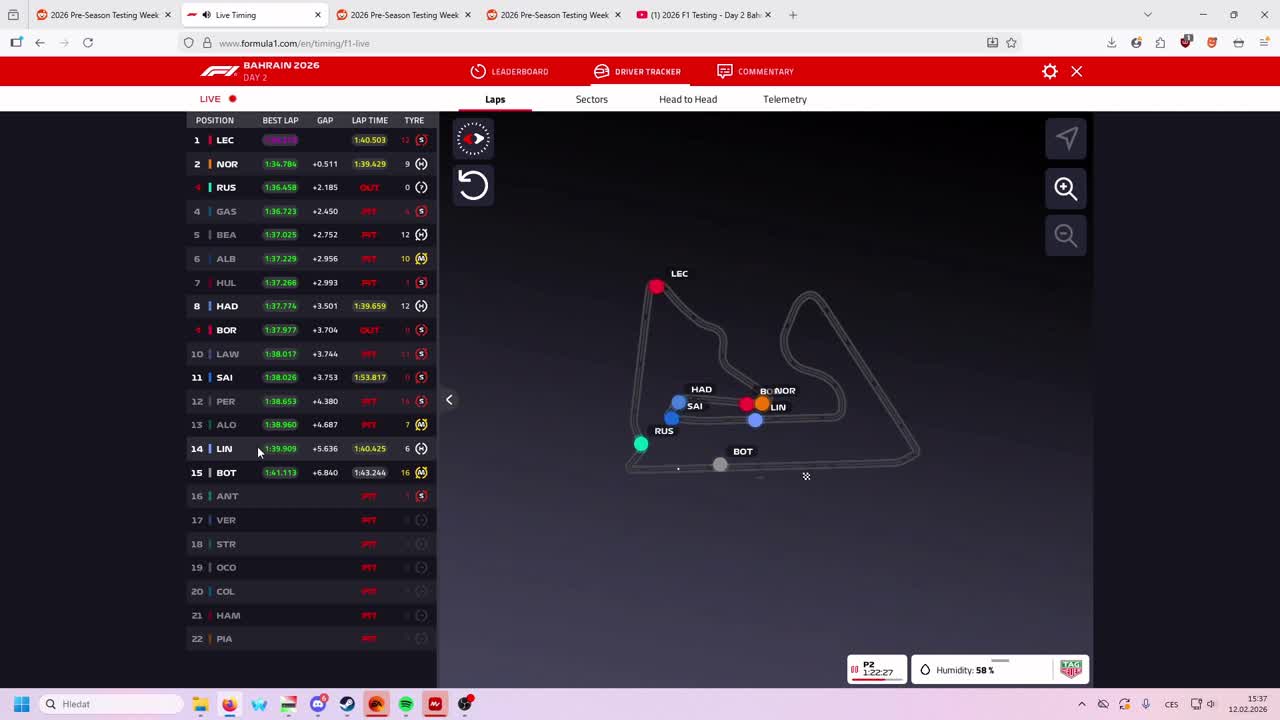Image resolution: width=1280 pixels, height=720 pixels.
Task: Open the Commentary view
Action: [x=755, y=71]
